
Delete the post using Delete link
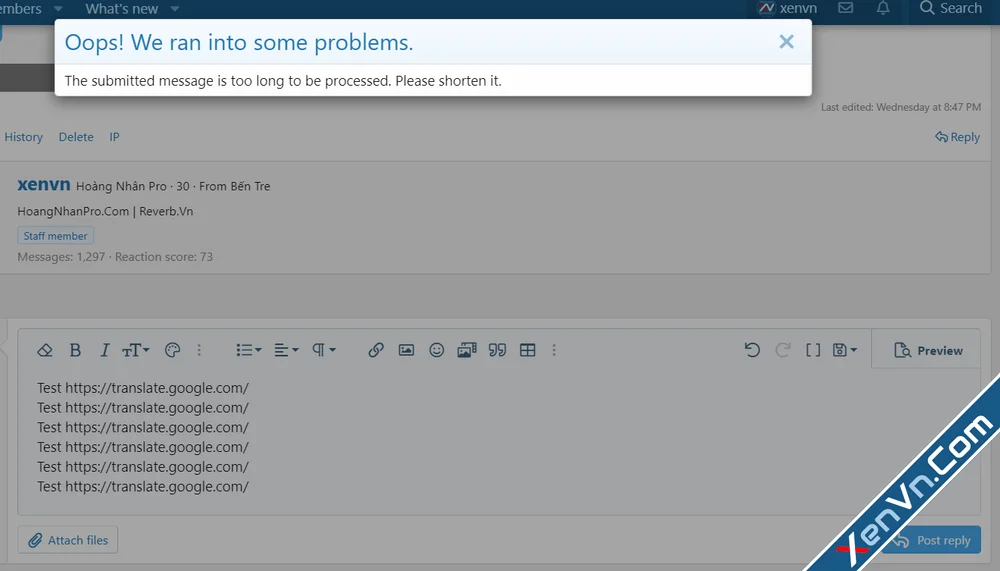point(76,137)
